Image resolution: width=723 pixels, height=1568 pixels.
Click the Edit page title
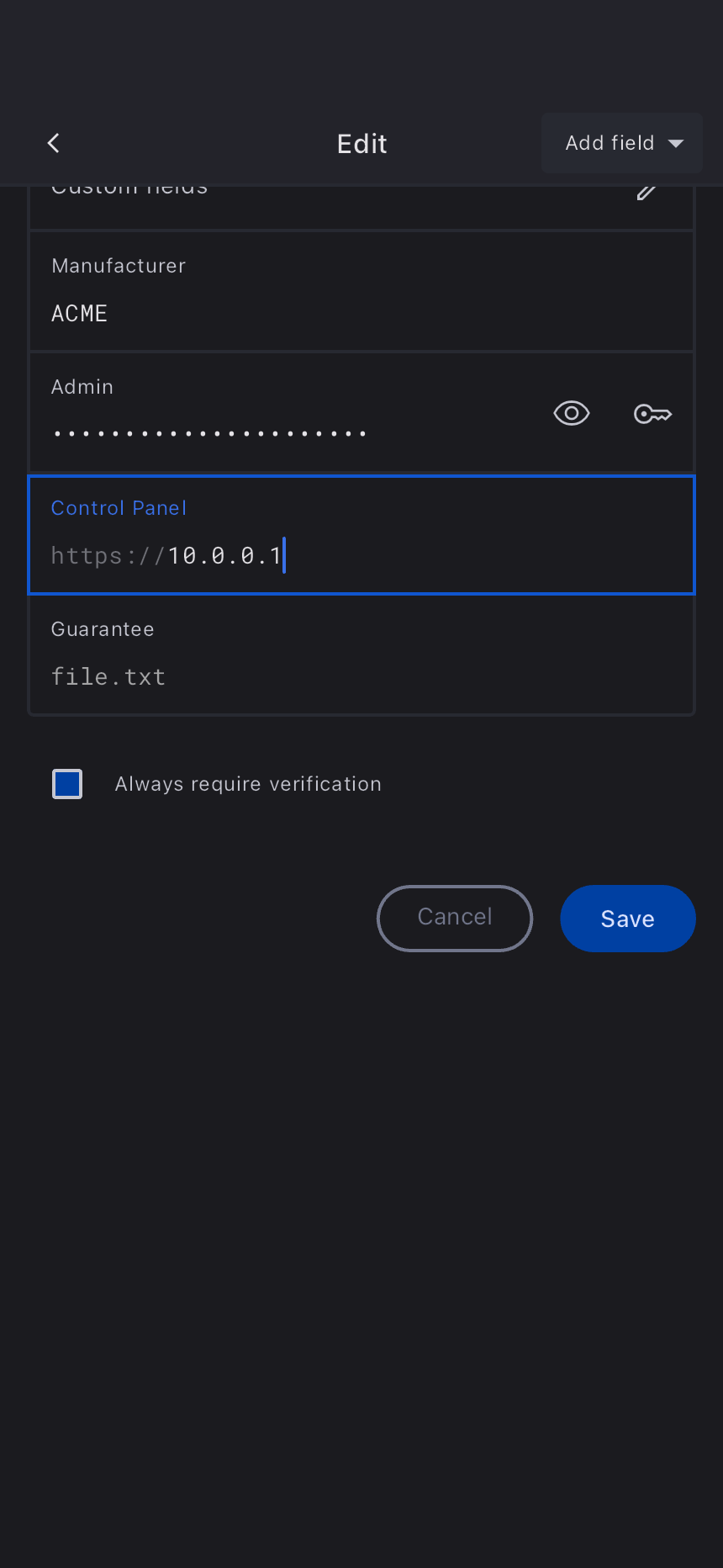point(361,144)
